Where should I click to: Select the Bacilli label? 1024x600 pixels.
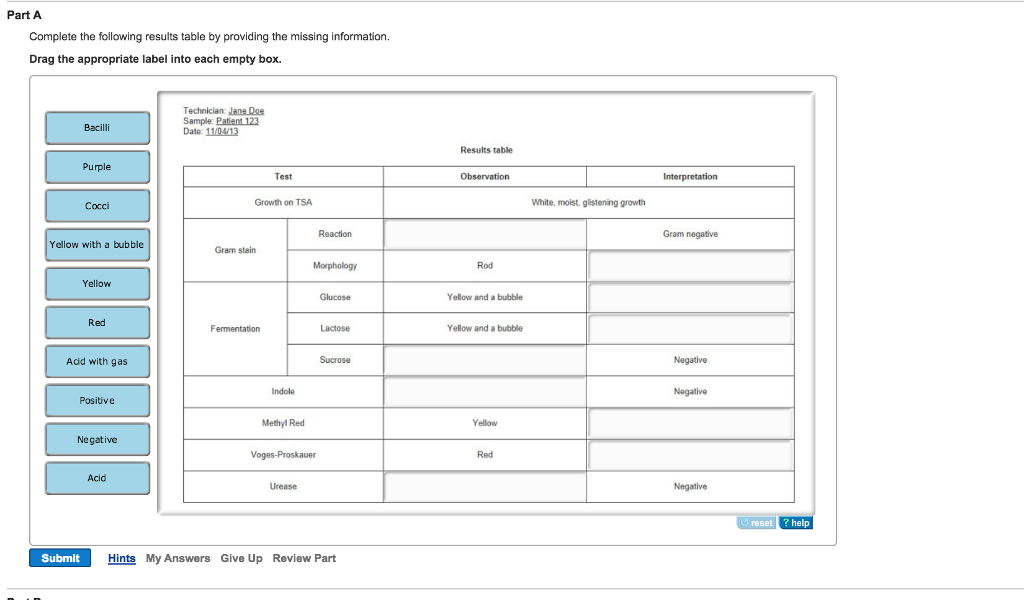pyautogui.click(x=97, y=128)
